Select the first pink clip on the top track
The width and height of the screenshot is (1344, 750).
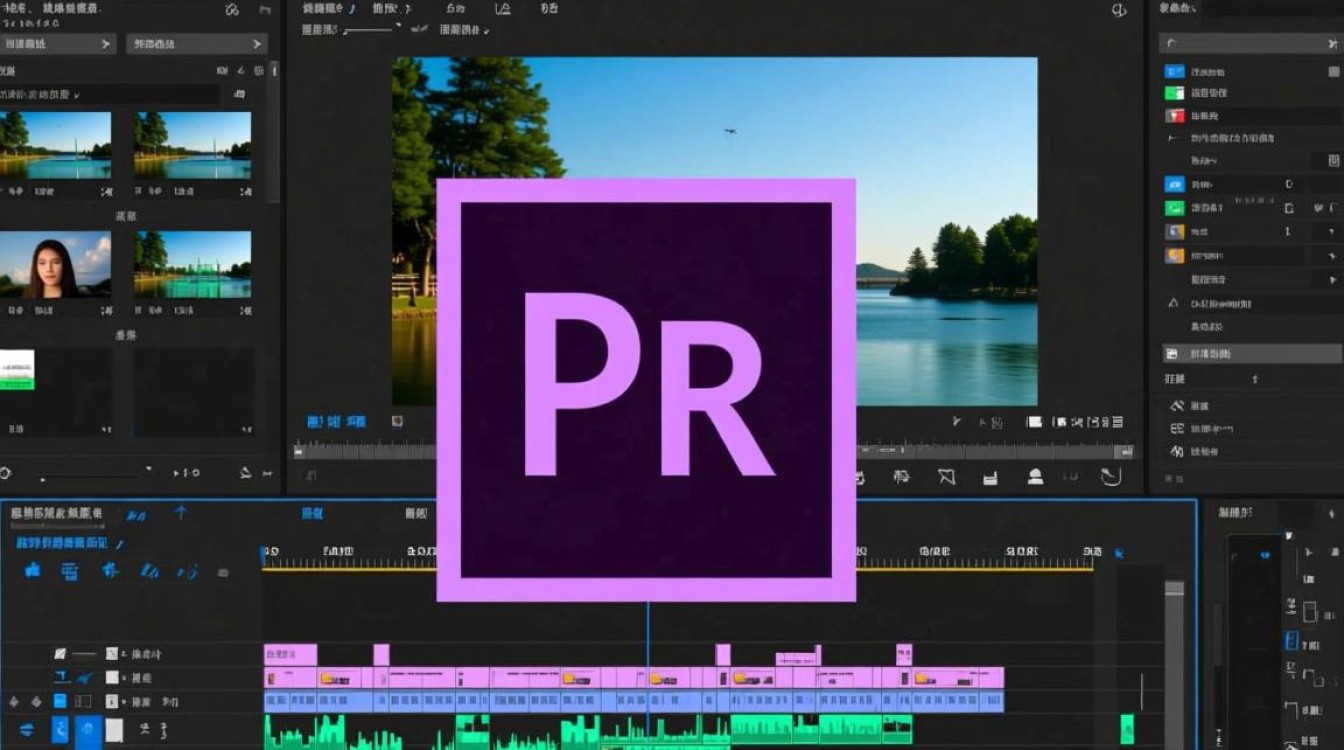[290, 654]
